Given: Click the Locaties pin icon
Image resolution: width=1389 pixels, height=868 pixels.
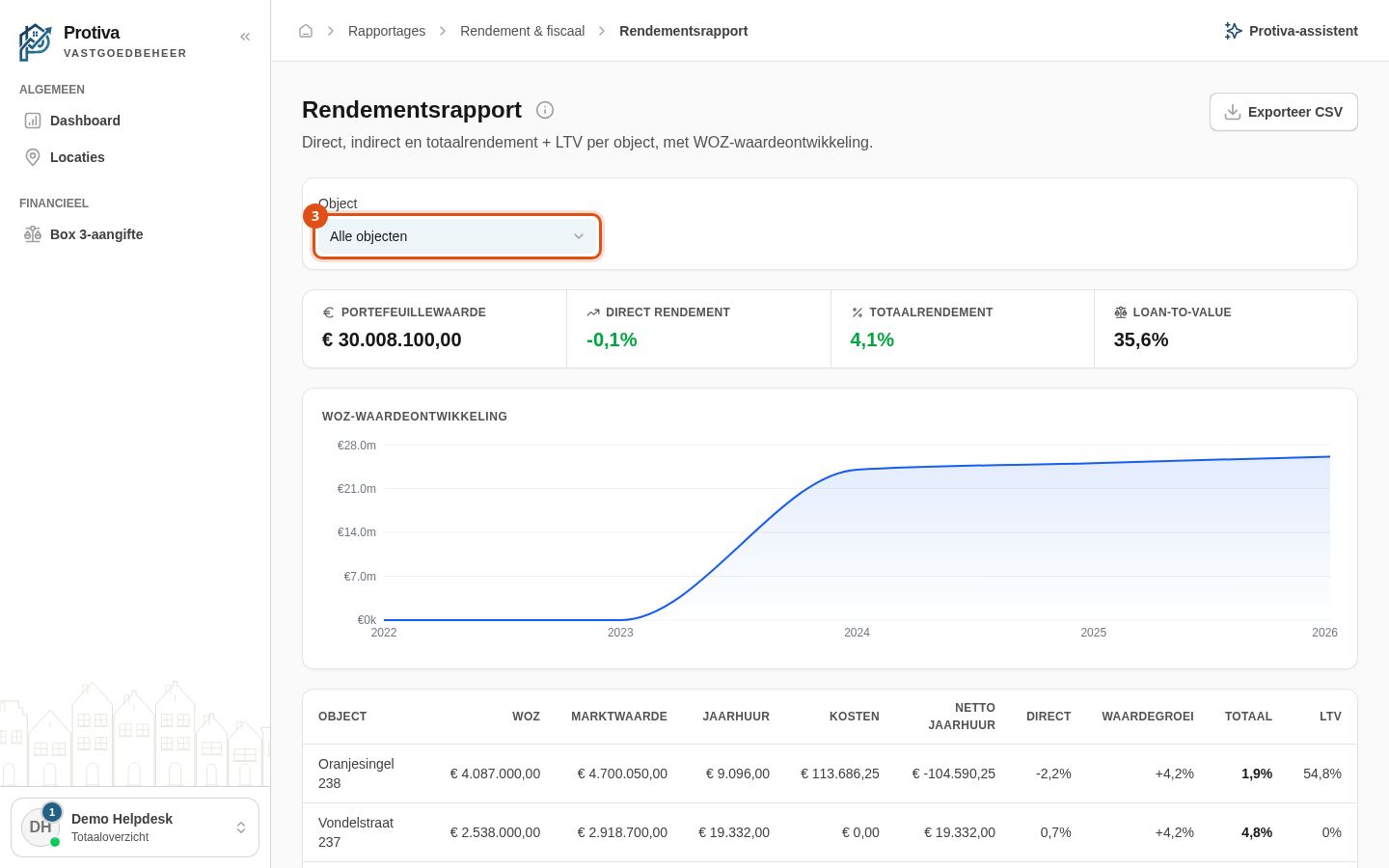Looking at the screenshot, I should point(33,157).
